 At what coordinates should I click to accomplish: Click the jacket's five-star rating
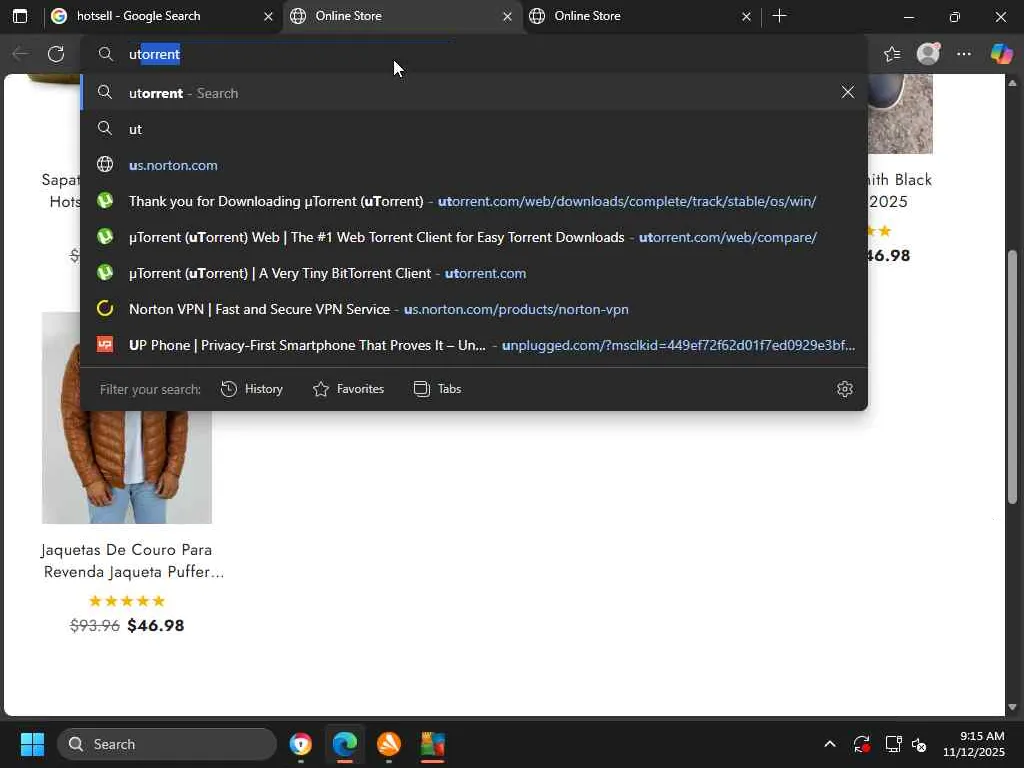click(x=127, y=601)
